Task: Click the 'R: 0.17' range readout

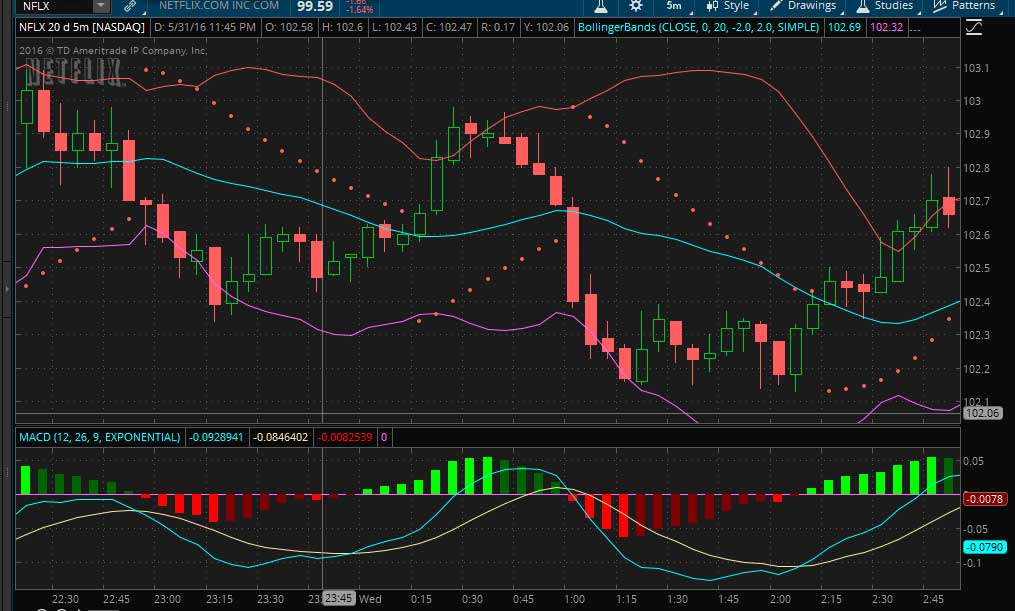Action: (498, 27)
